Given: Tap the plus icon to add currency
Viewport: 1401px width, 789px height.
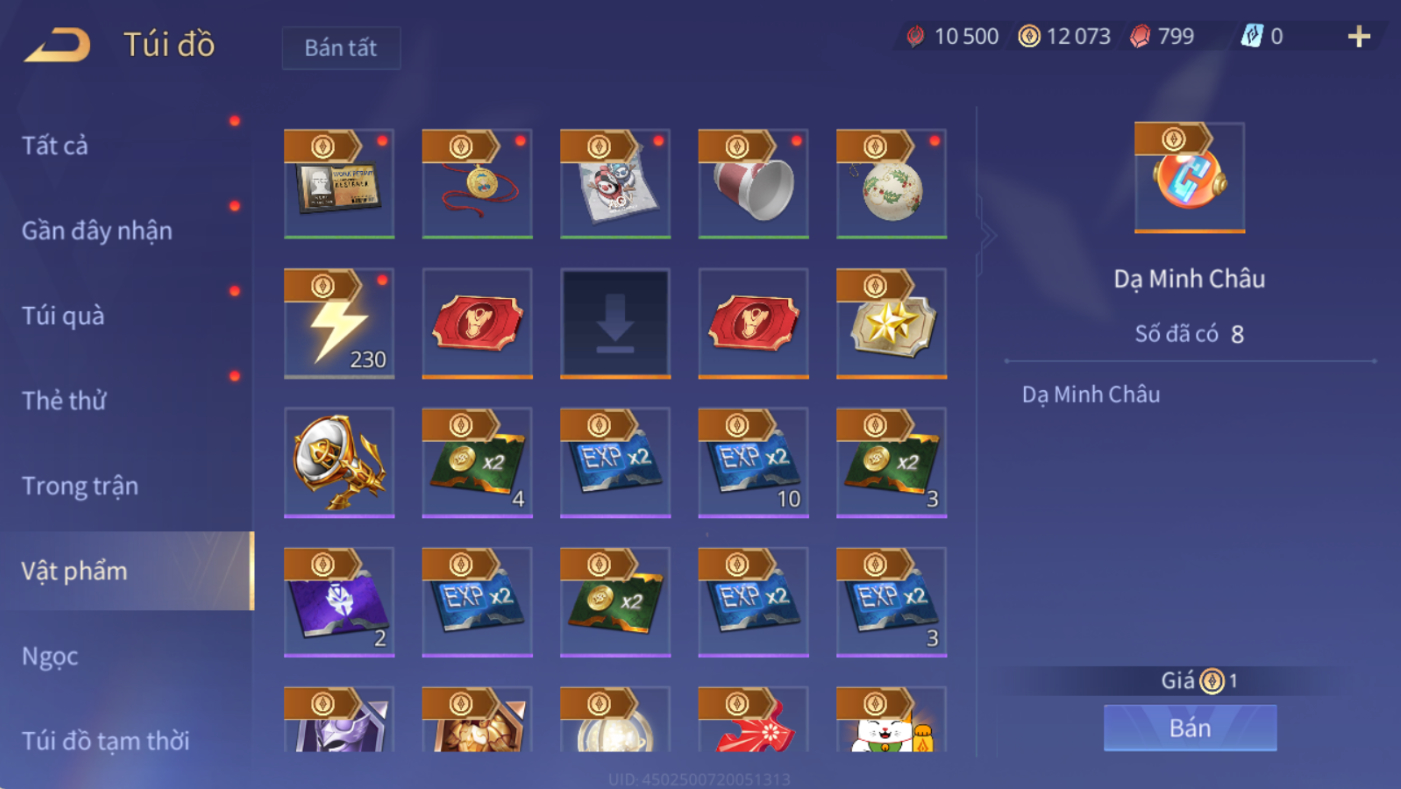Looking at the screenshot, I should [x=1358, y=37].
